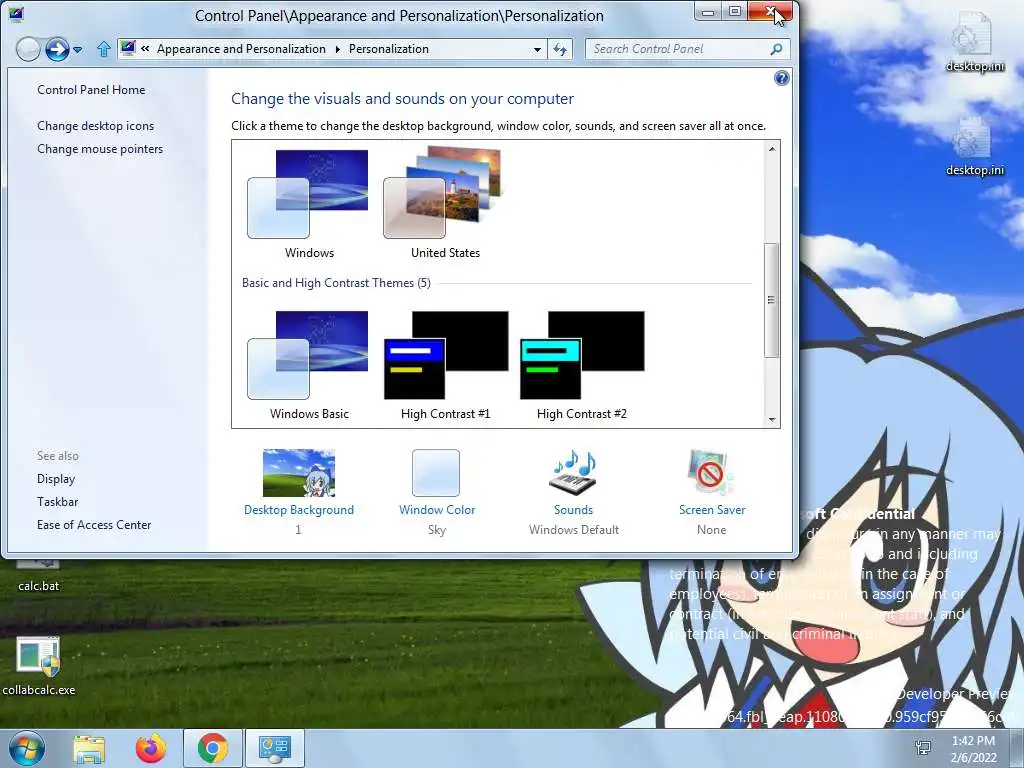Click Appearance and Personalization breadcrumb
Viewport: 1024px width, 768px height.
click(x=241, y=49)
